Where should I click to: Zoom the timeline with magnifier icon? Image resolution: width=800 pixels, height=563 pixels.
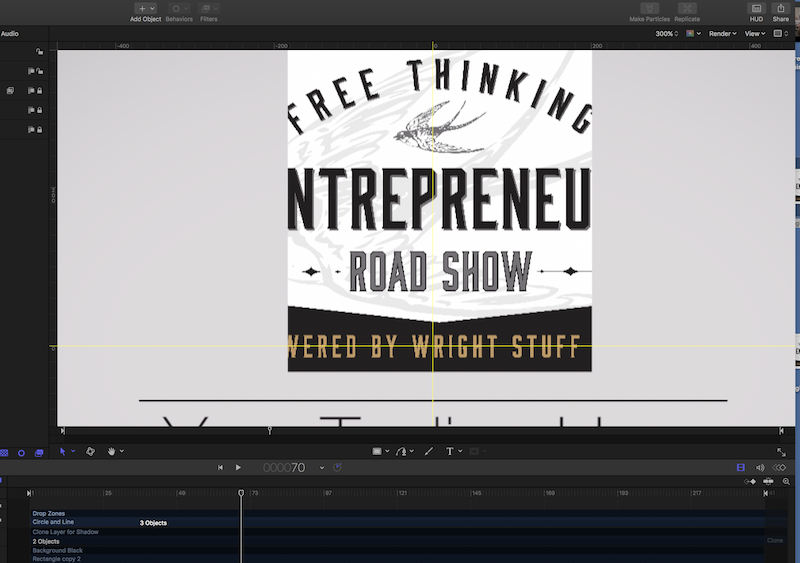[x=786, y=481]
